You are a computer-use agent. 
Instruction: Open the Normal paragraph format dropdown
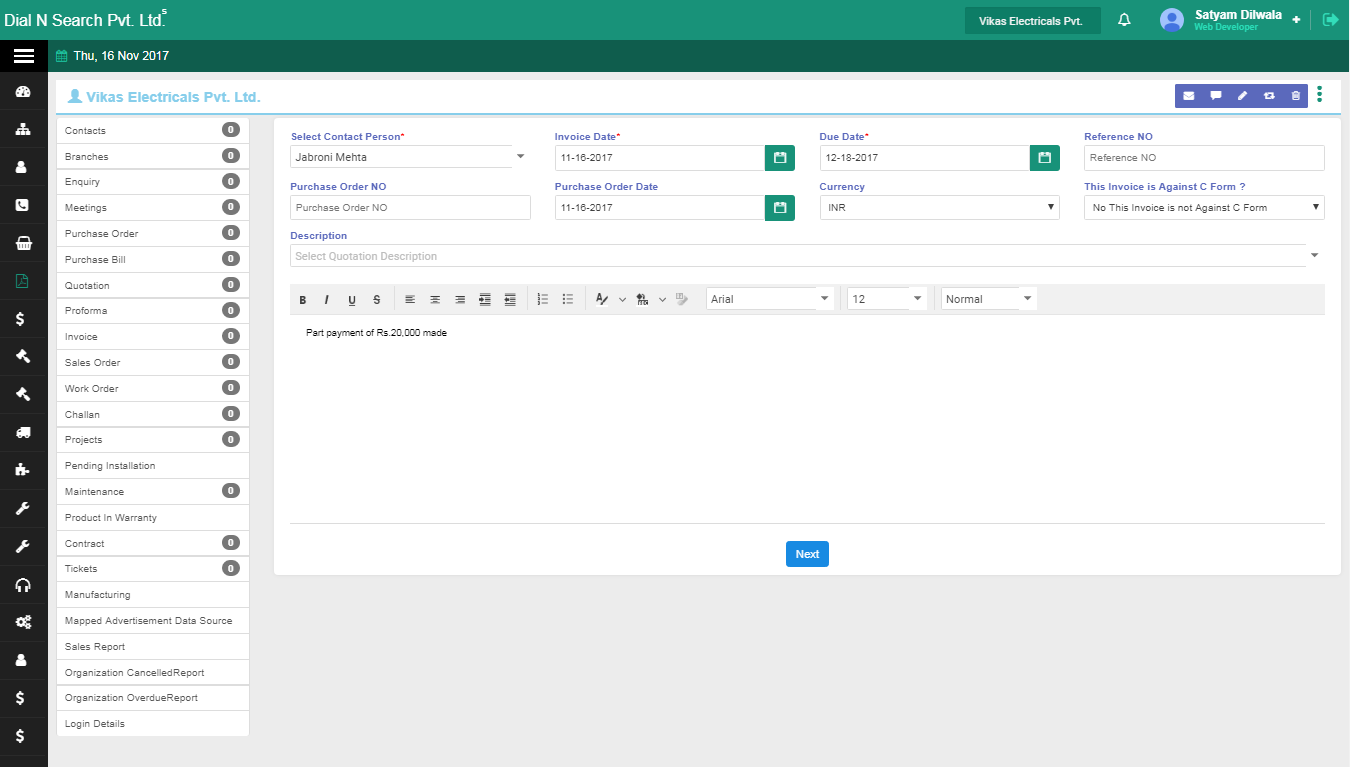click(x=989, y=299)
